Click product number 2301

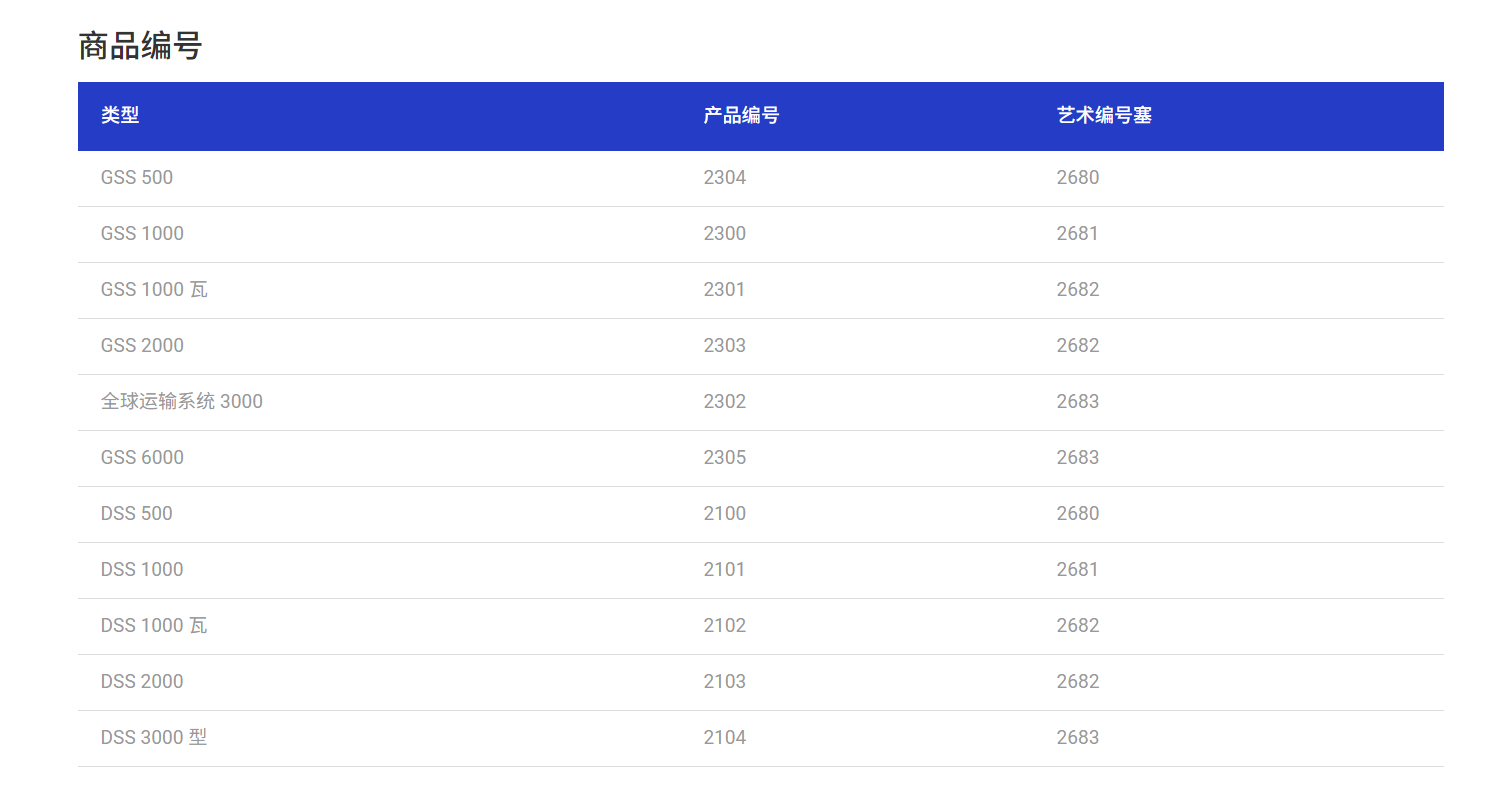(725, 290)
